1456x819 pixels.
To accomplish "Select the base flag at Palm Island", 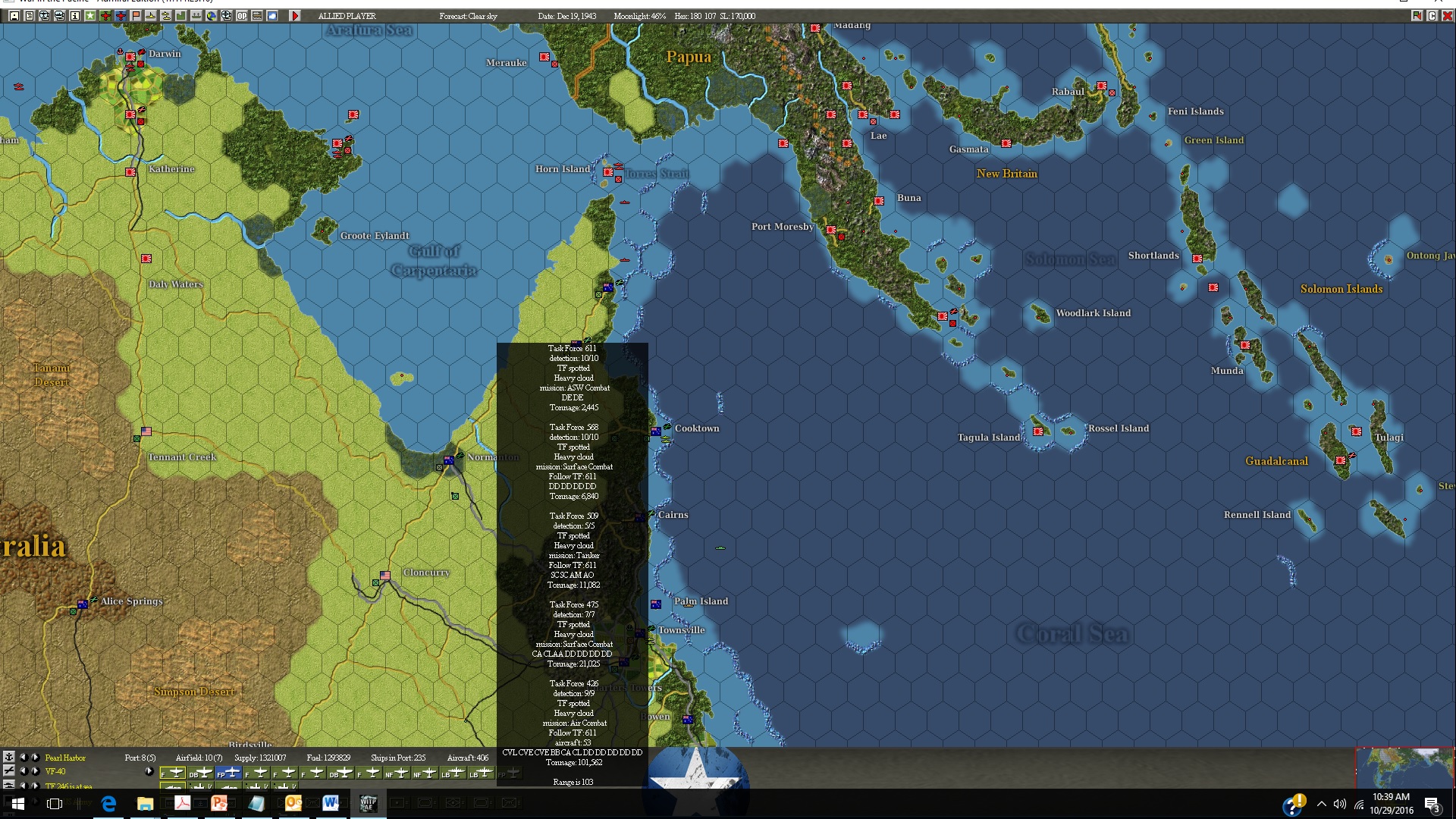I will point(656,604).
